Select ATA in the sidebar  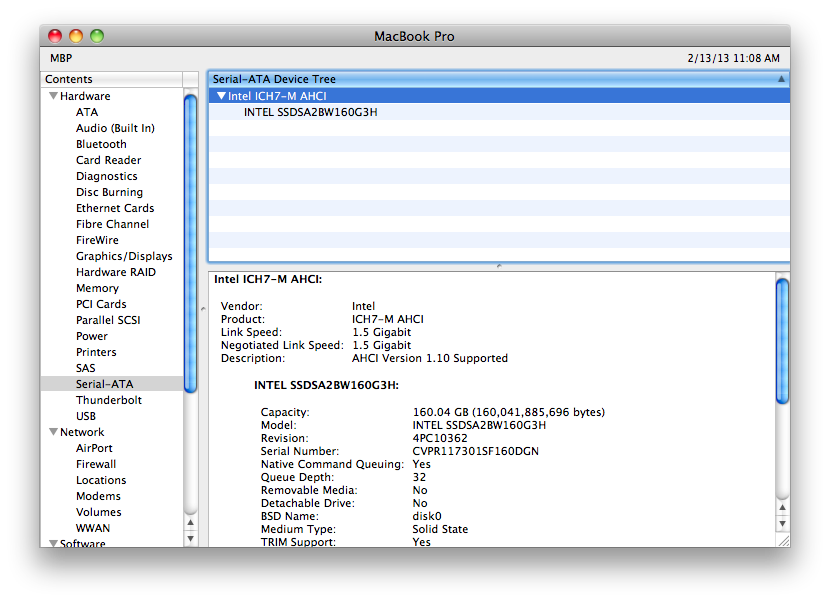coord(87,112)
